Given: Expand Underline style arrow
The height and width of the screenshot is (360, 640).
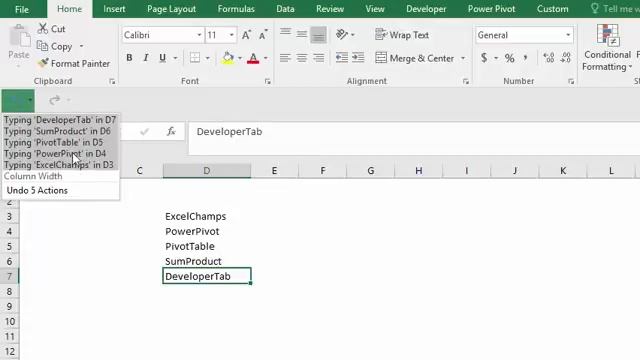Looking at the screenshot, I should click(176, 58).
